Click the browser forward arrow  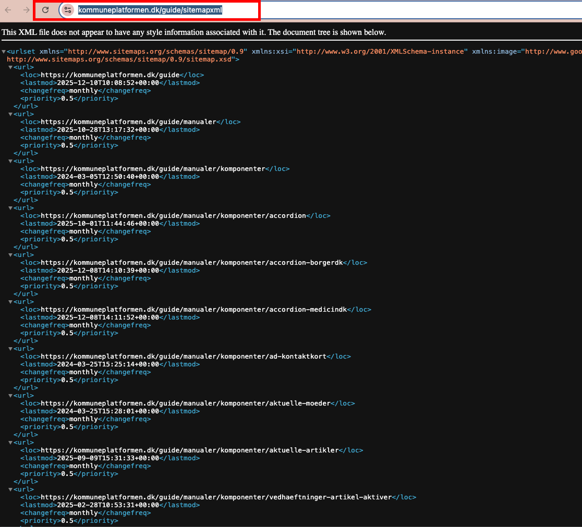point(26,10)
